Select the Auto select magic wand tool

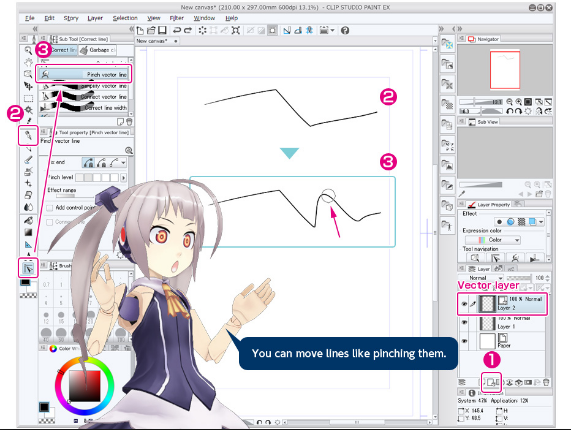click(28, 110)
